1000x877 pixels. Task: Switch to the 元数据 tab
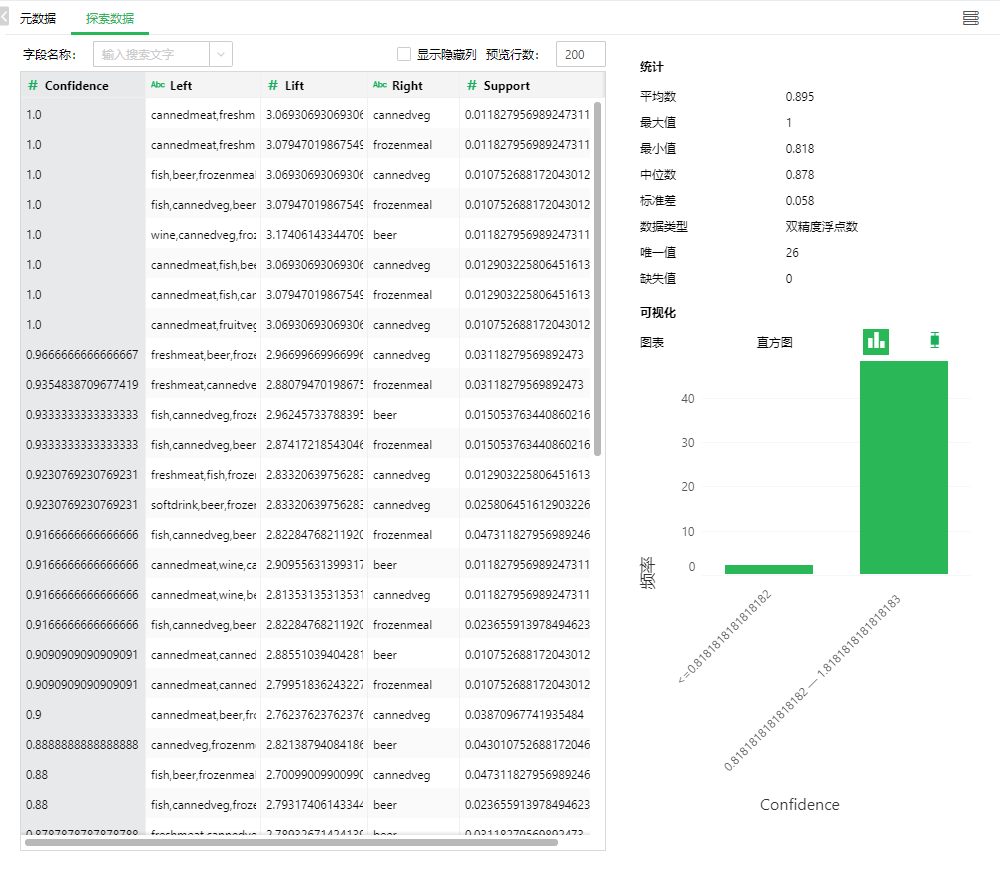coord(38,19)
